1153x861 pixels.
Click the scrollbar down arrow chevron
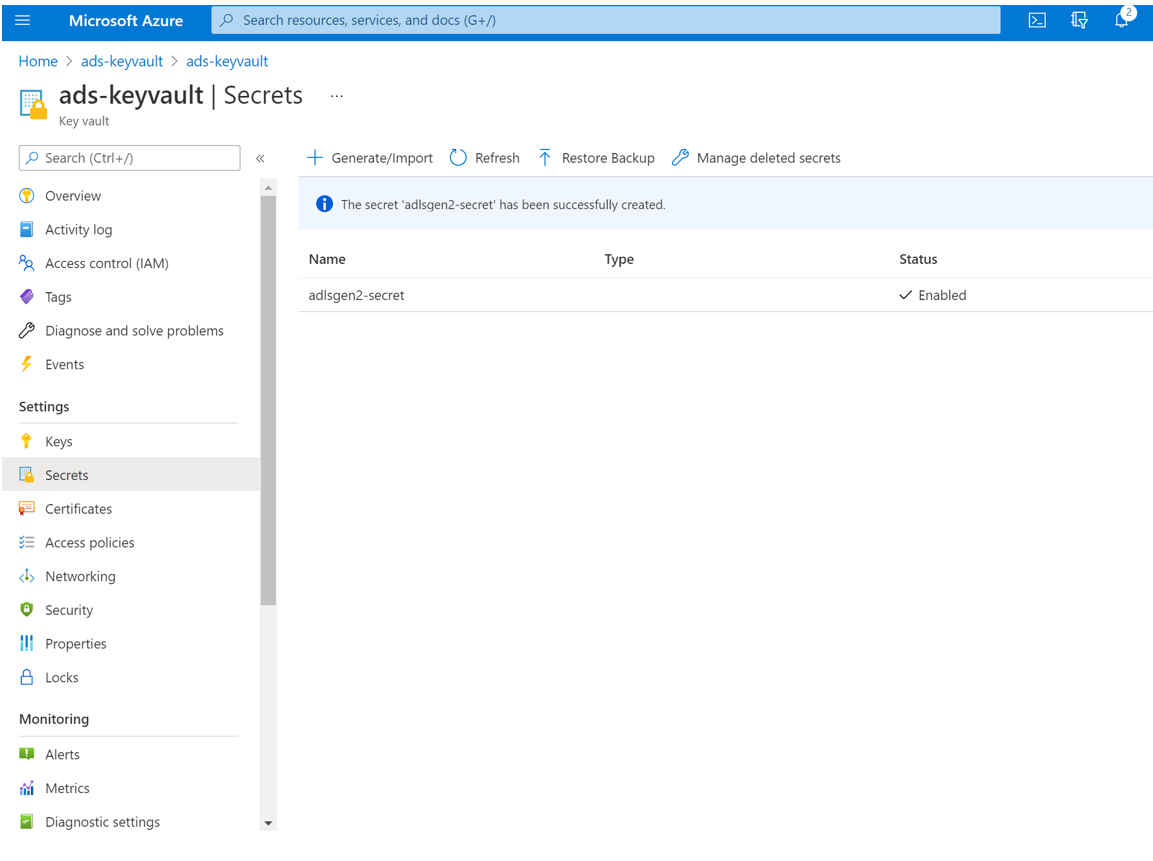pos(268,824)
